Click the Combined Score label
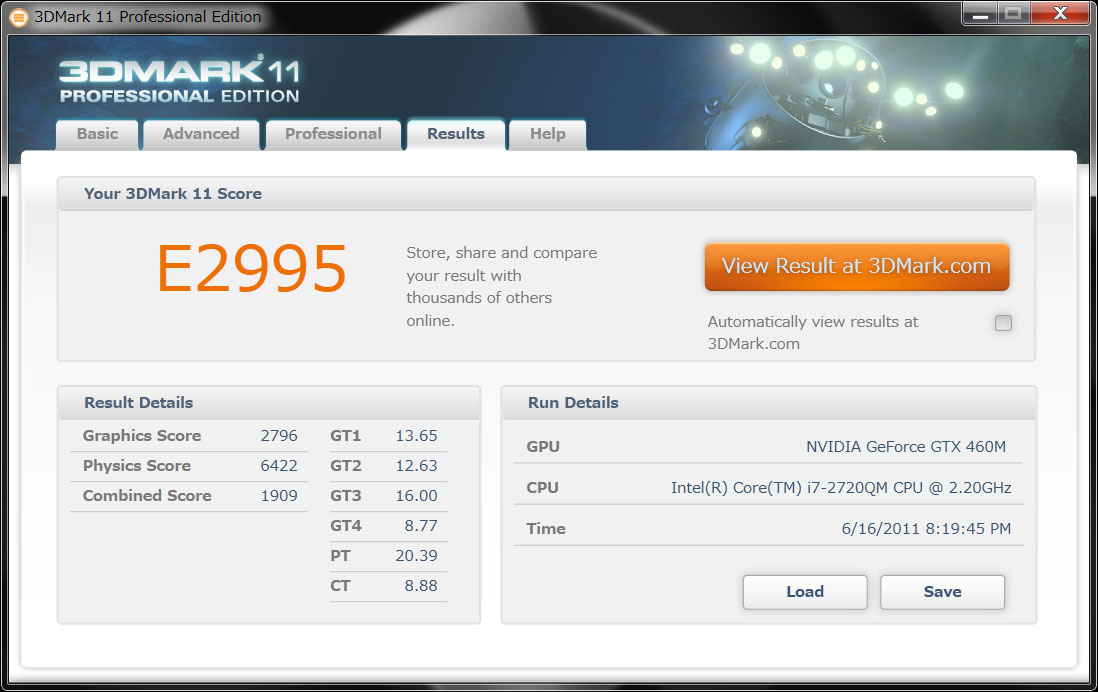Screen dimensions: 1098x692 tap(147, 496)
